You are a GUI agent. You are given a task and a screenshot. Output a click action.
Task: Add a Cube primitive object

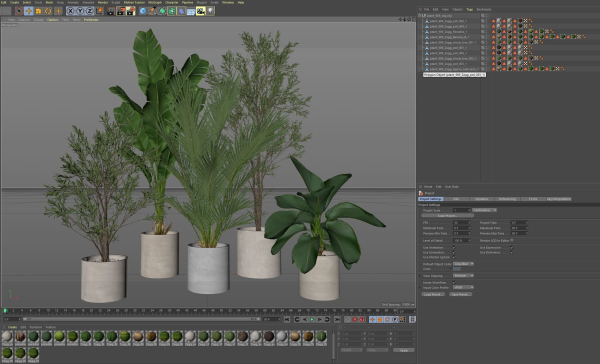tap(143, 11)
